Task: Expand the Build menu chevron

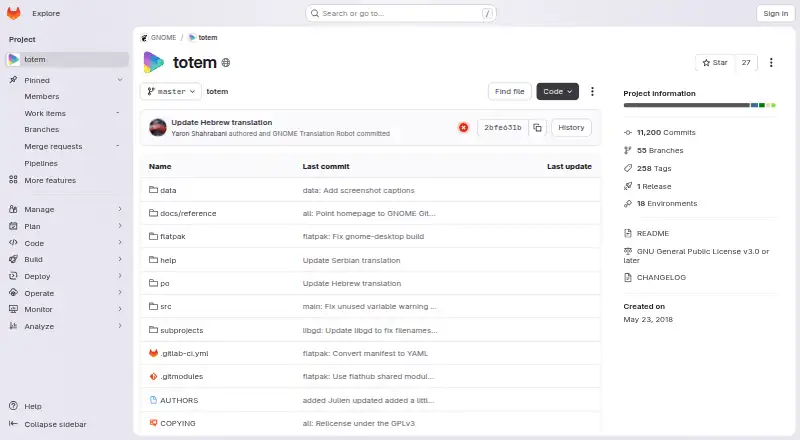Action: [120, 259]
